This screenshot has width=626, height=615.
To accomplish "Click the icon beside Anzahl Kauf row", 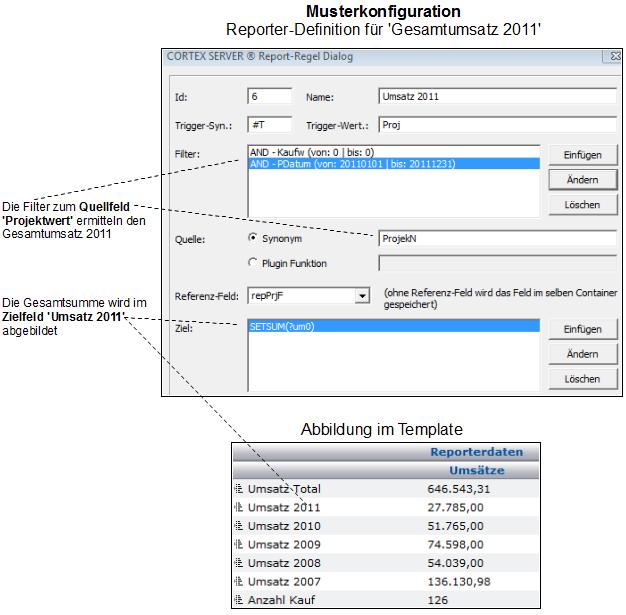I will pyautogui.click(x=238, y=601).
